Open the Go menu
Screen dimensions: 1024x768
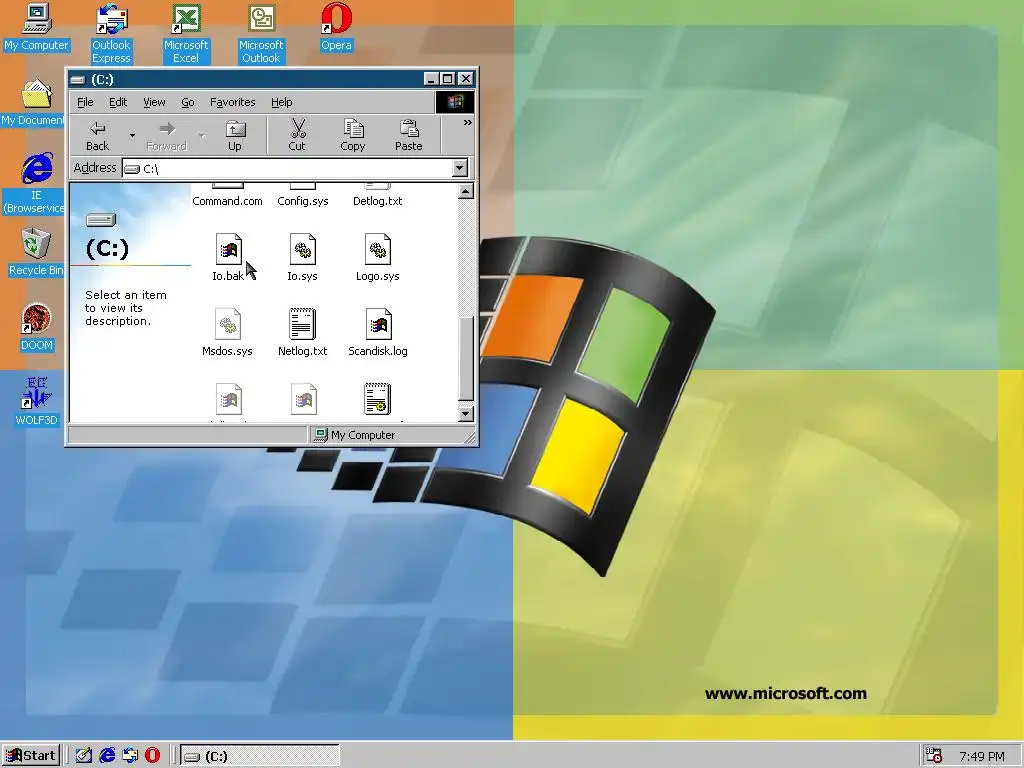[187, 102]
